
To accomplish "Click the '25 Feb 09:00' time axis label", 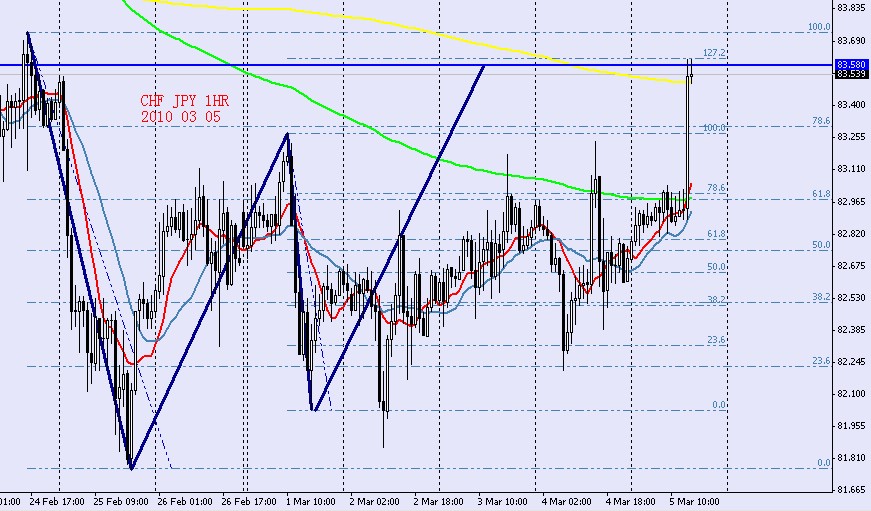I will point(121,502).
